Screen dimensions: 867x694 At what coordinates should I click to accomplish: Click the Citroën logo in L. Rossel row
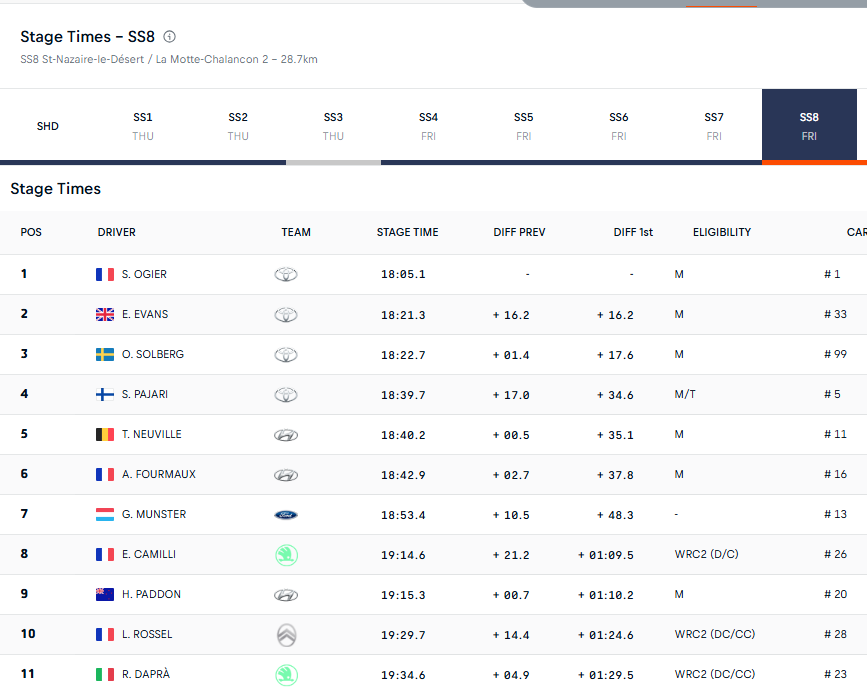click(x=286, y=634)
